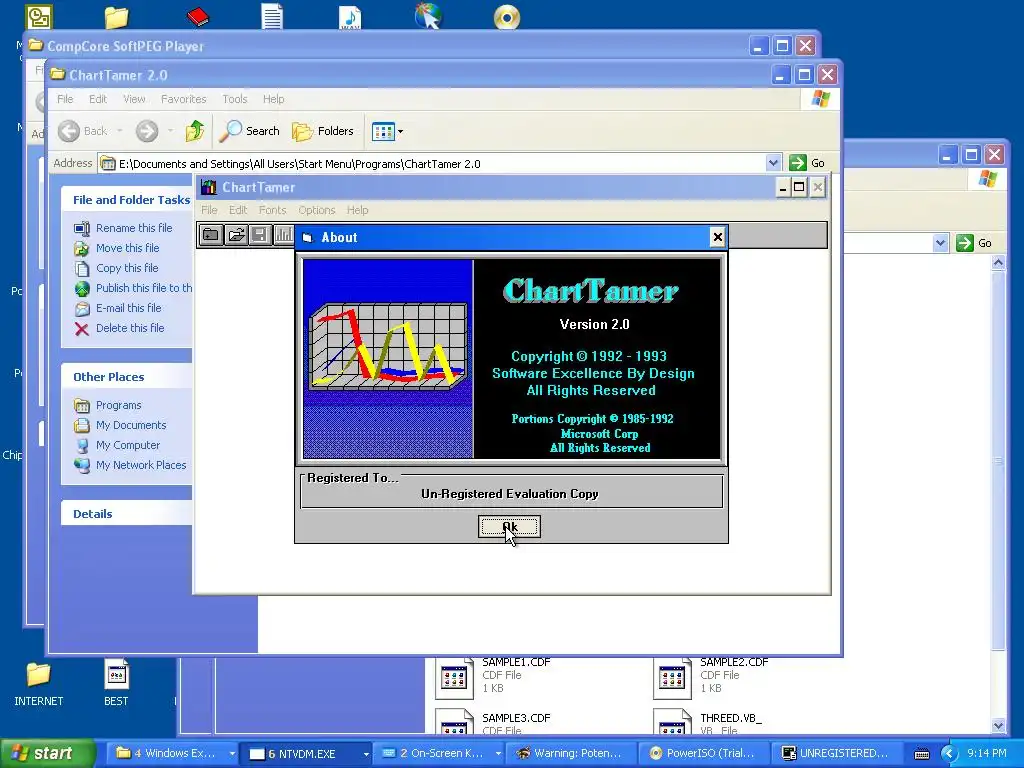The width and height of the screenshot is (1024, 768).
Task: Open Tools menu in ChartTamer 2.0 Explorer
Action: point(234,99)
